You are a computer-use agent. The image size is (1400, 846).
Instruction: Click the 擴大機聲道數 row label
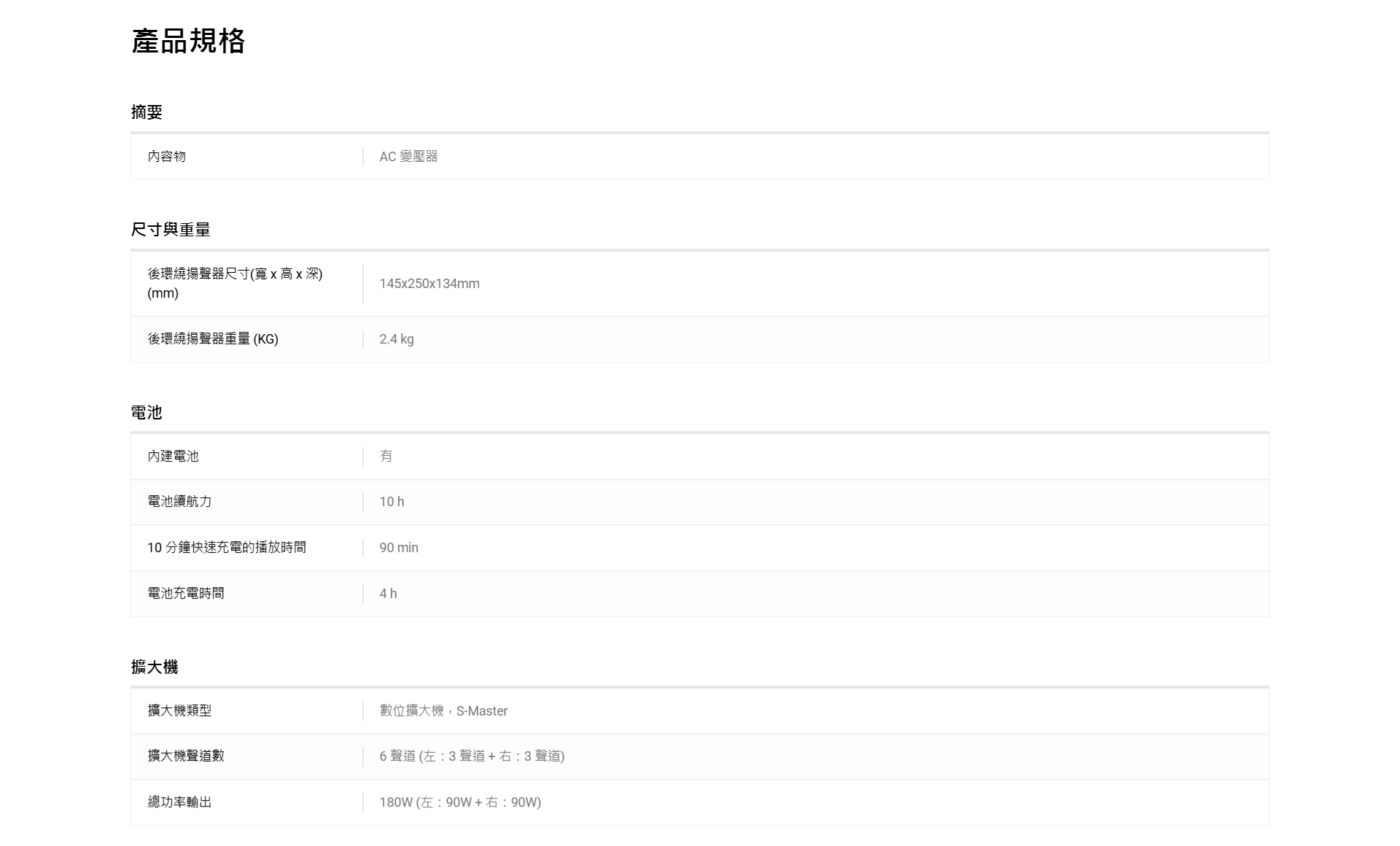(186, 756)
